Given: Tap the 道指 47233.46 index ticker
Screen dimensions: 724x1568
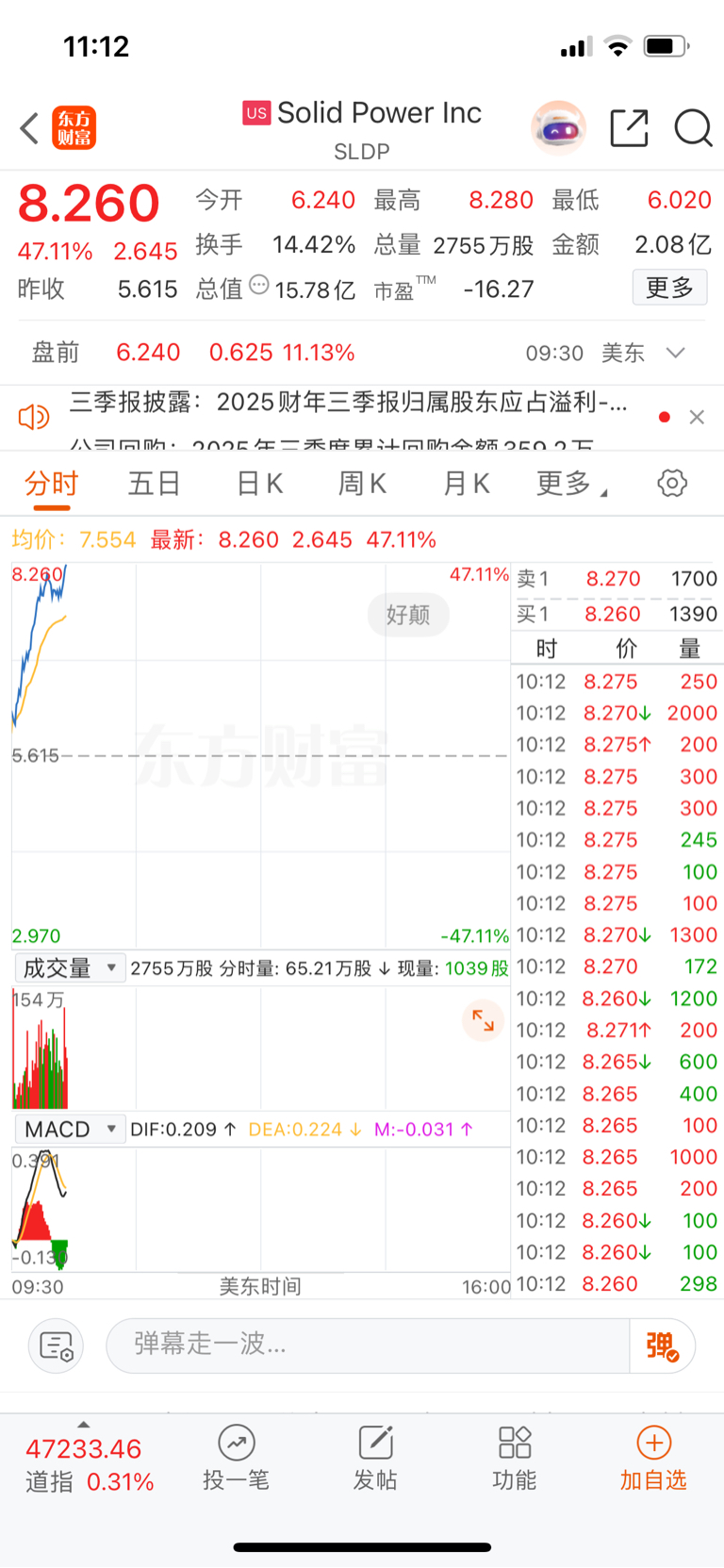Looking at the screenshot, I should tap(90, 1465).
